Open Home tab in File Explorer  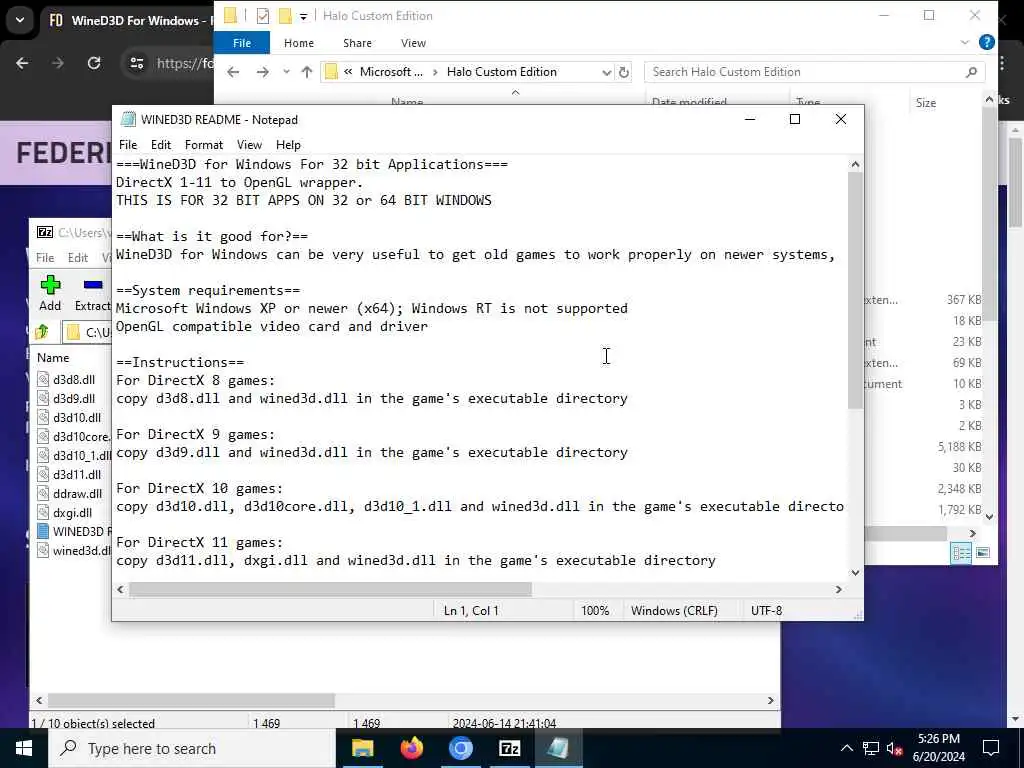pos(298,43)
